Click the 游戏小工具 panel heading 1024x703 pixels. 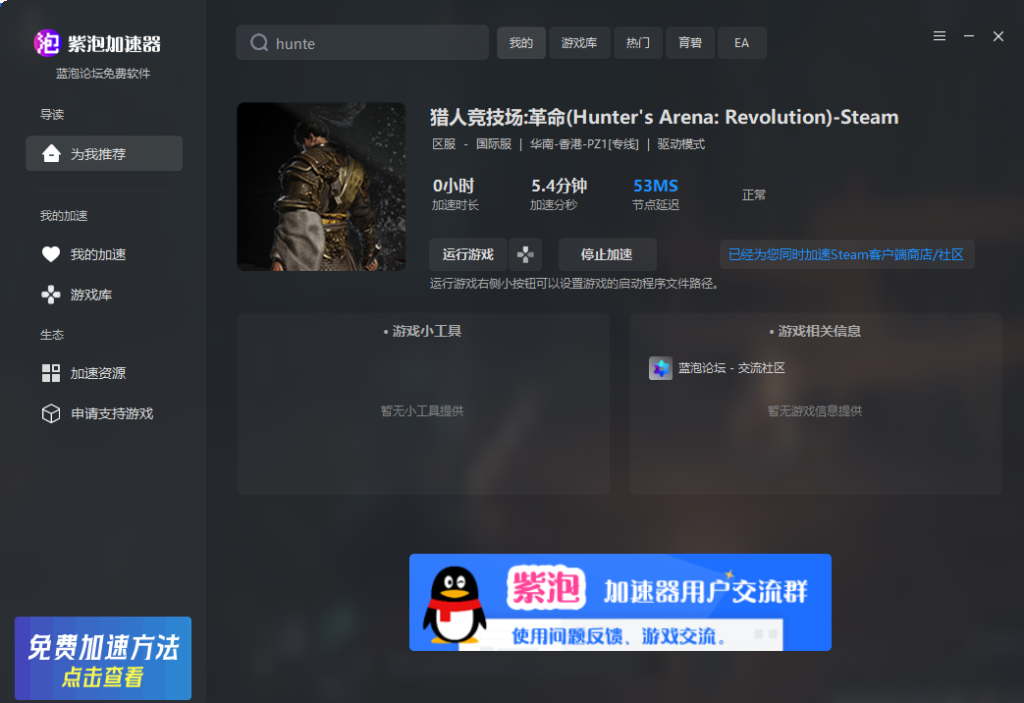(423, 331)
